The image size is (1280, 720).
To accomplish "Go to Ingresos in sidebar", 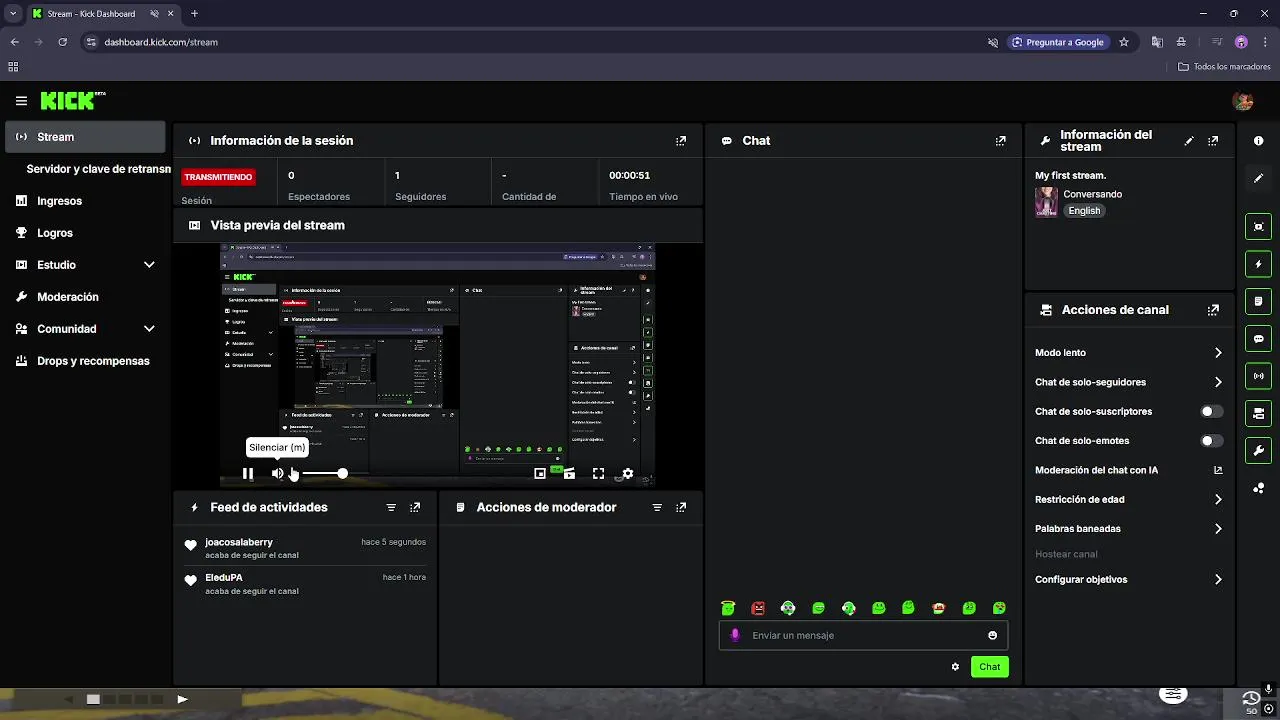I will tap(86, 201).
